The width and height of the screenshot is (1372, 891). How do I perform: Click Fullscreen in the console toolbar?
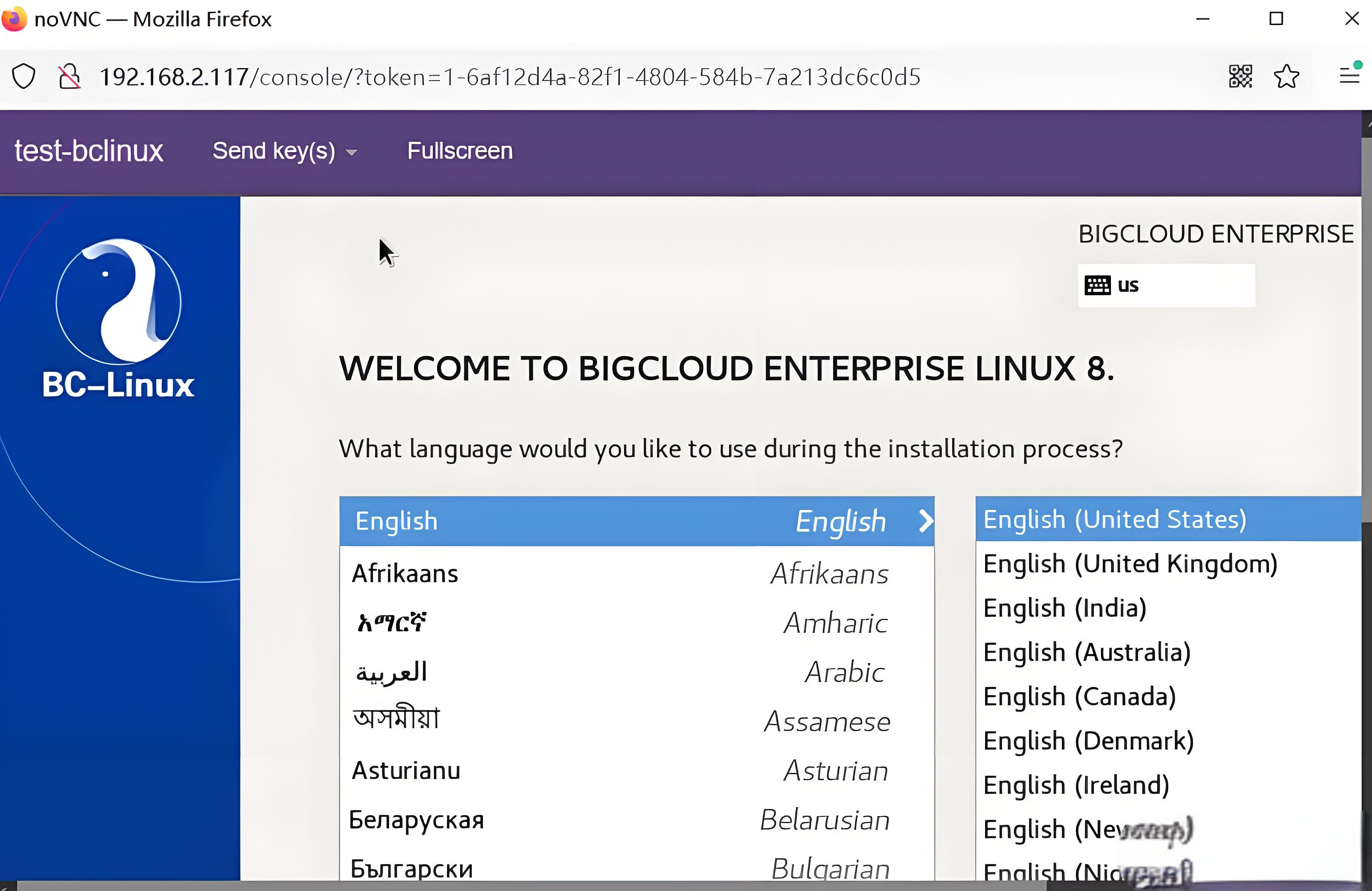point(459,151)
